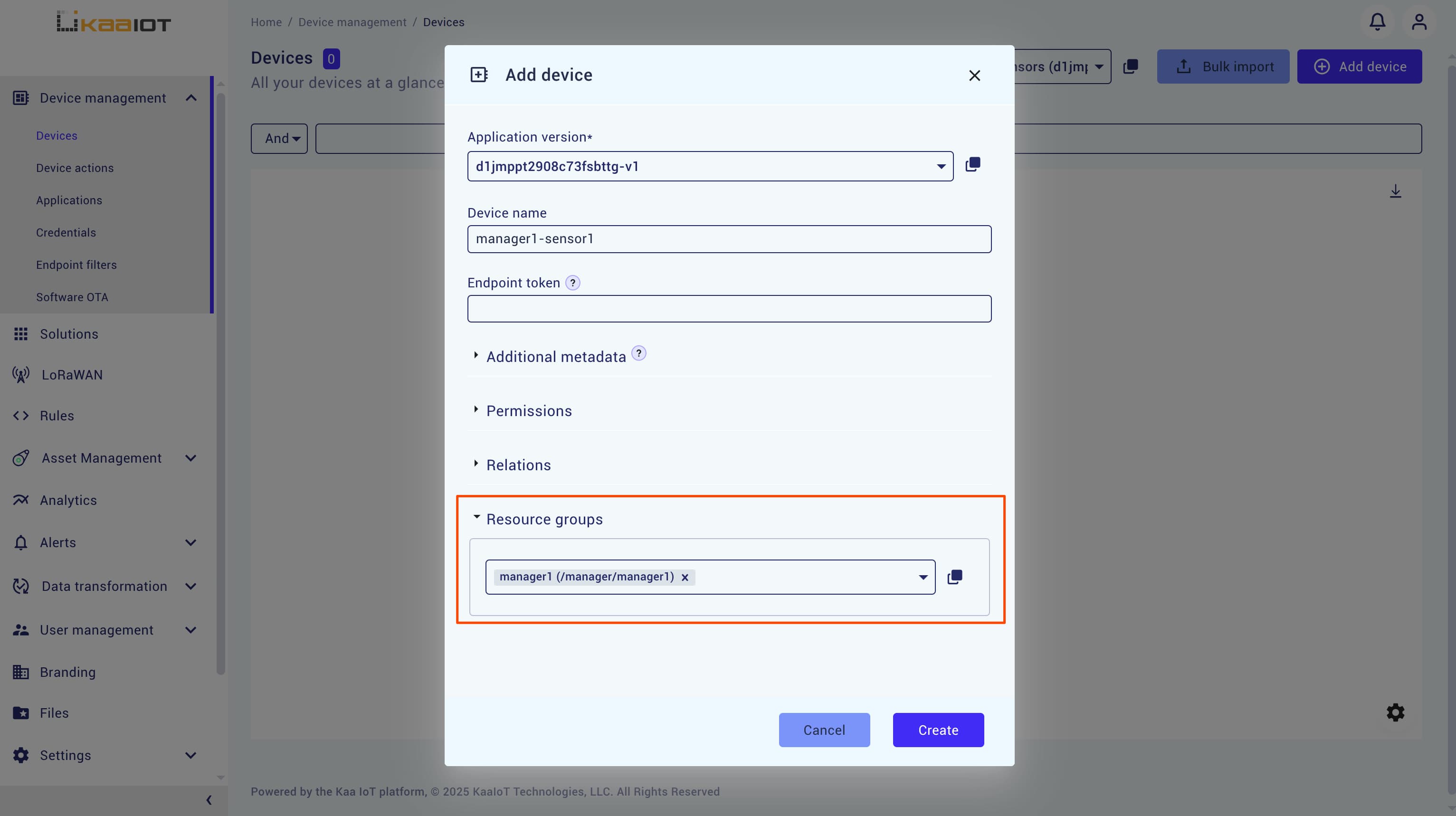Open the Rules code icon
Viewport: 1456px width, 816px height.
21,415
